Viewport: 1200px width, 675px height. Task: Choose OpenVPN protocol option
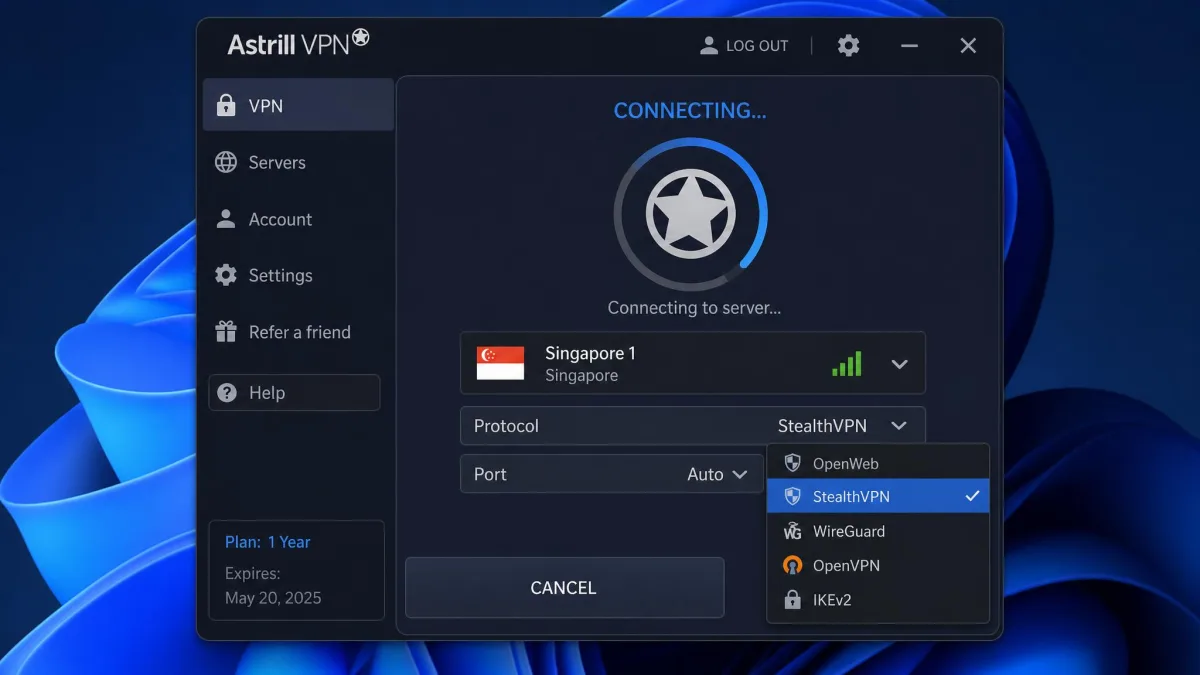(x=878, y=565)
